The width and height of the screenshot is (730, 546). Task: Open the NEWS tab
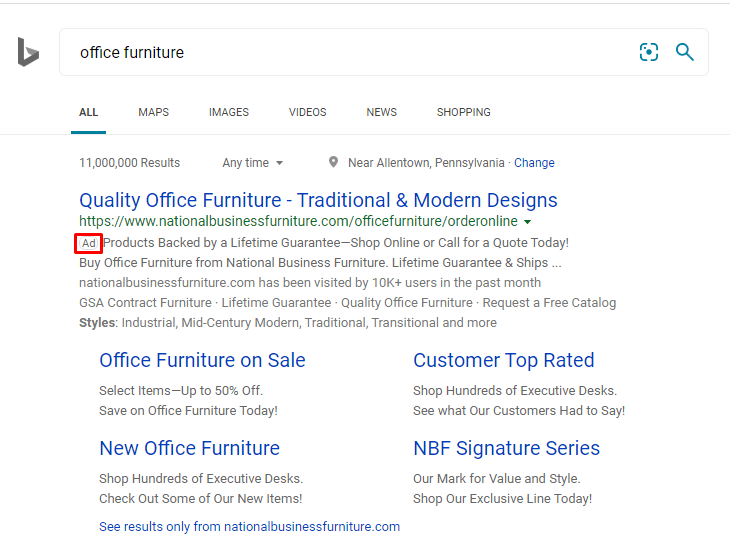[x=381, y=112]
